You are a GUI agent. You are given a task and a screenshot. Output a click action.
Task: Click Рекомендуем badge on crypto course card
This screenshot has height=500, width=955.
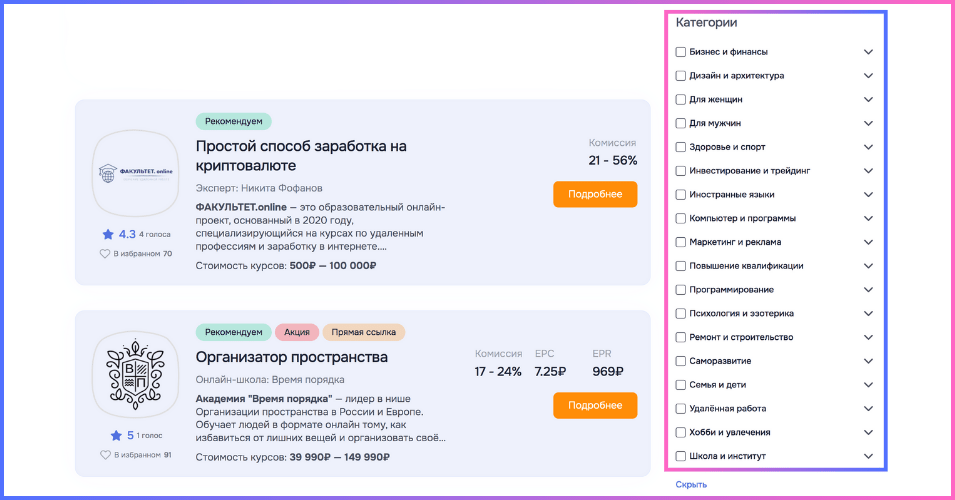click(233, 121)
